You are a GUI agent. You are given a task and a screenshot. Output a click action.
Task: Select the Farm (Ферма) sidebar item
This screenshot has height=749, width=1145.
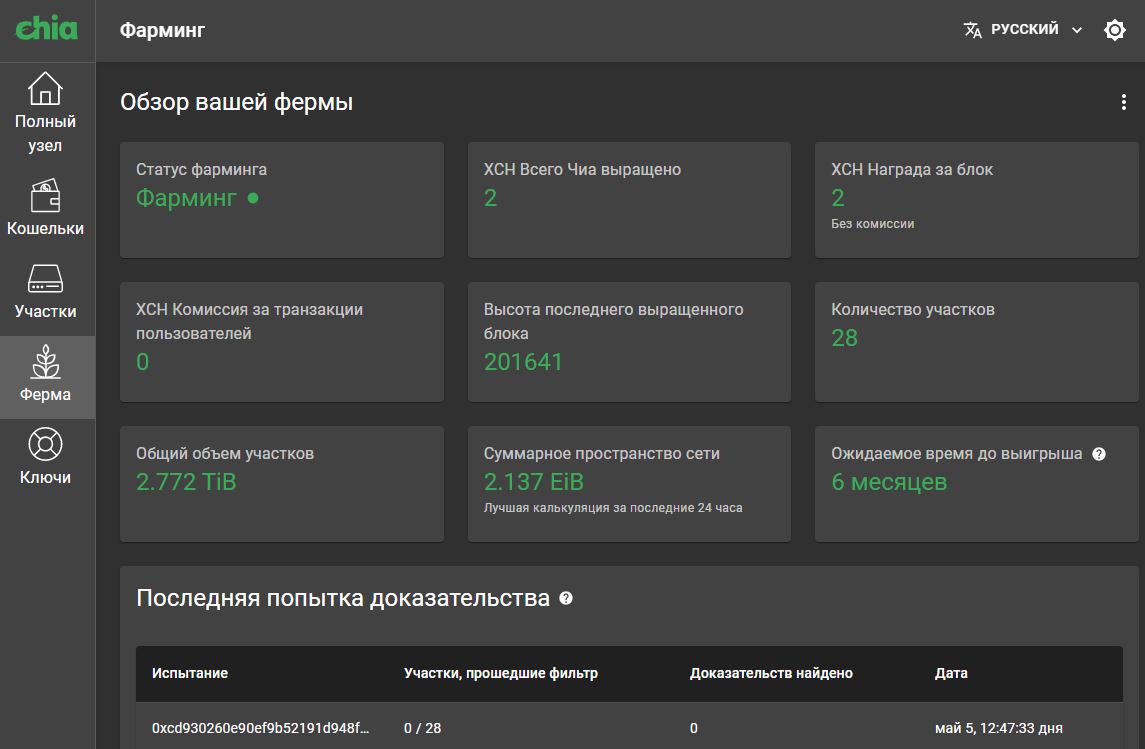(x=45, y=377)
